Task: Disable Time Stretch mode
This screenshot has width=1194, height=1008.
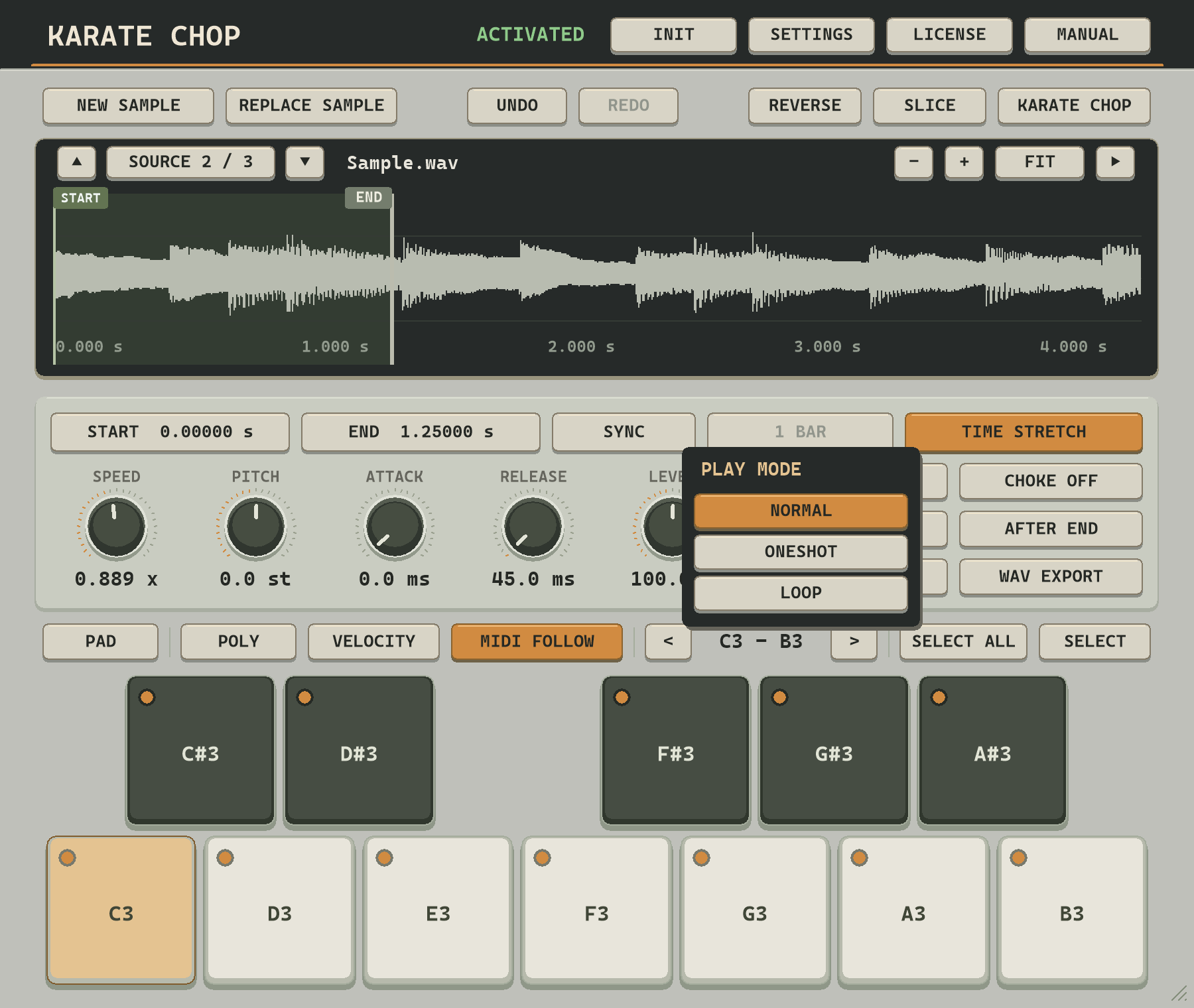Action: (x=1024, y=432)
